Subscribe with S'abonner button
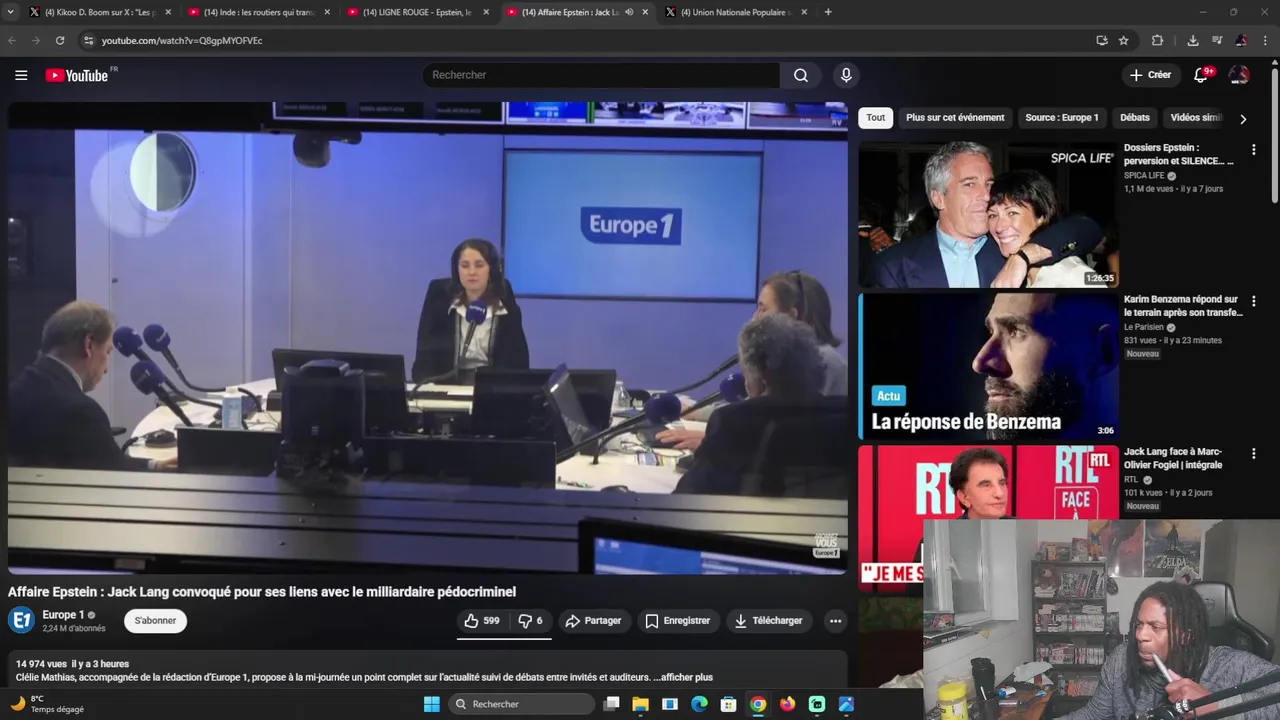 click(155, 621)
